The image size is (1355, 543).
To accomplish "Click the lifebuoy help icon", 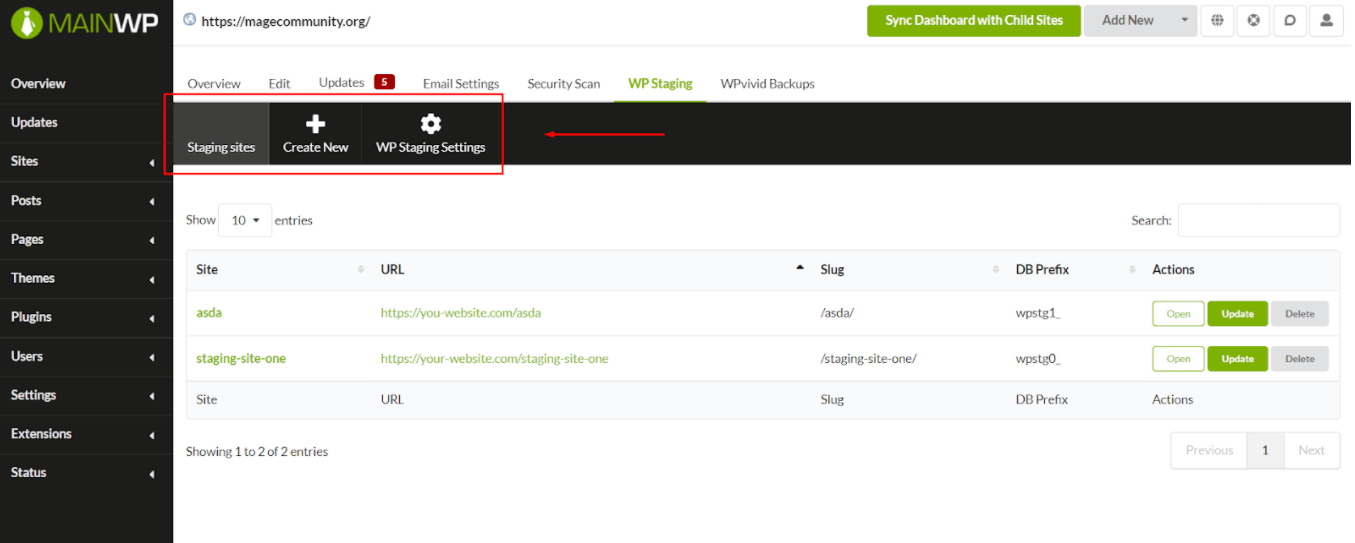I will click(1253, 20).
